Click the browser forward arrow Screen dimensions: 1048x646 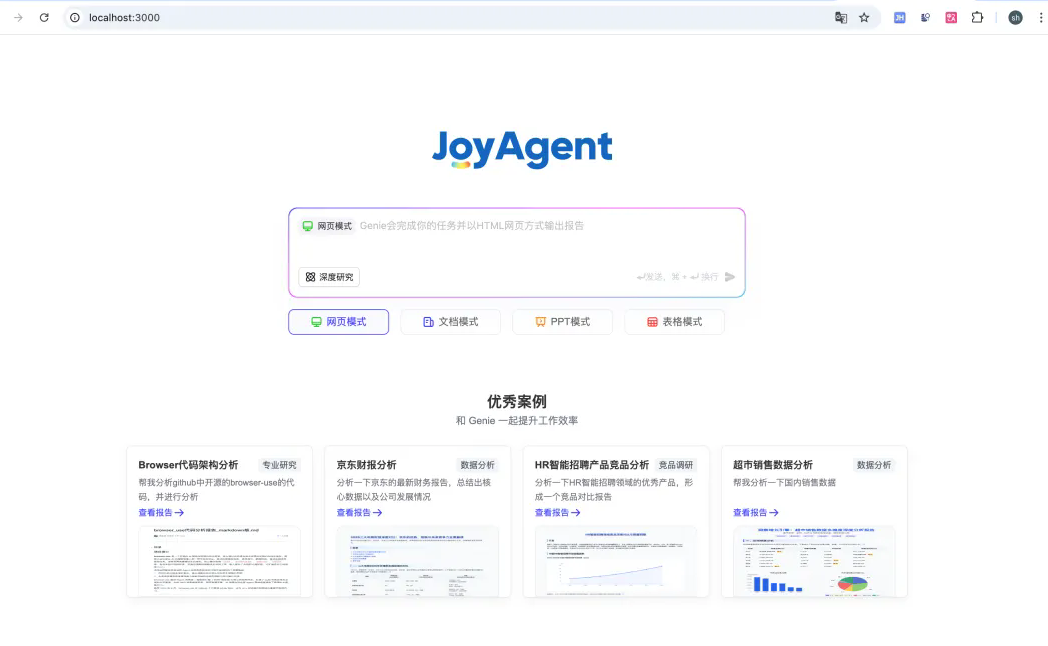click(18, 17)
